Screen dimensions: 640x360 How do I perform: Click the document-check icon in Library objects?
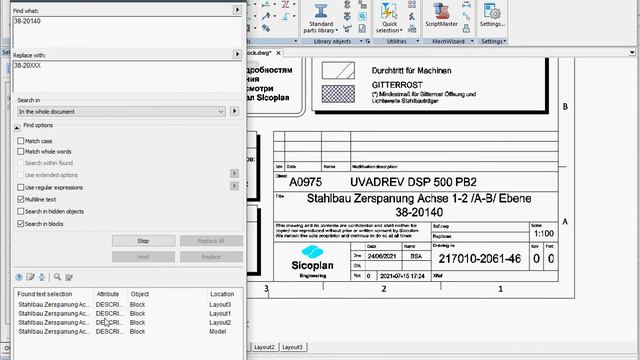(x=362, y=28)
